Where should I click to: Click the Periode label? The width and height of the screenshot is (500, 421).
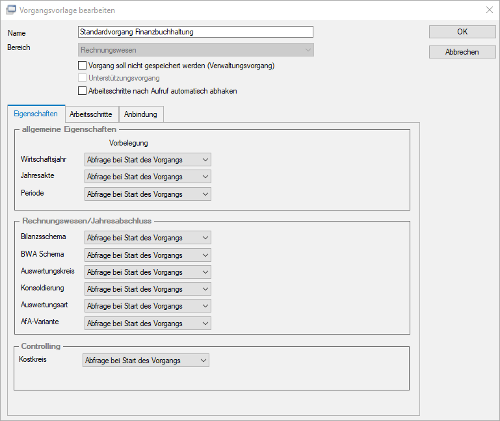(x=32, y=193)
